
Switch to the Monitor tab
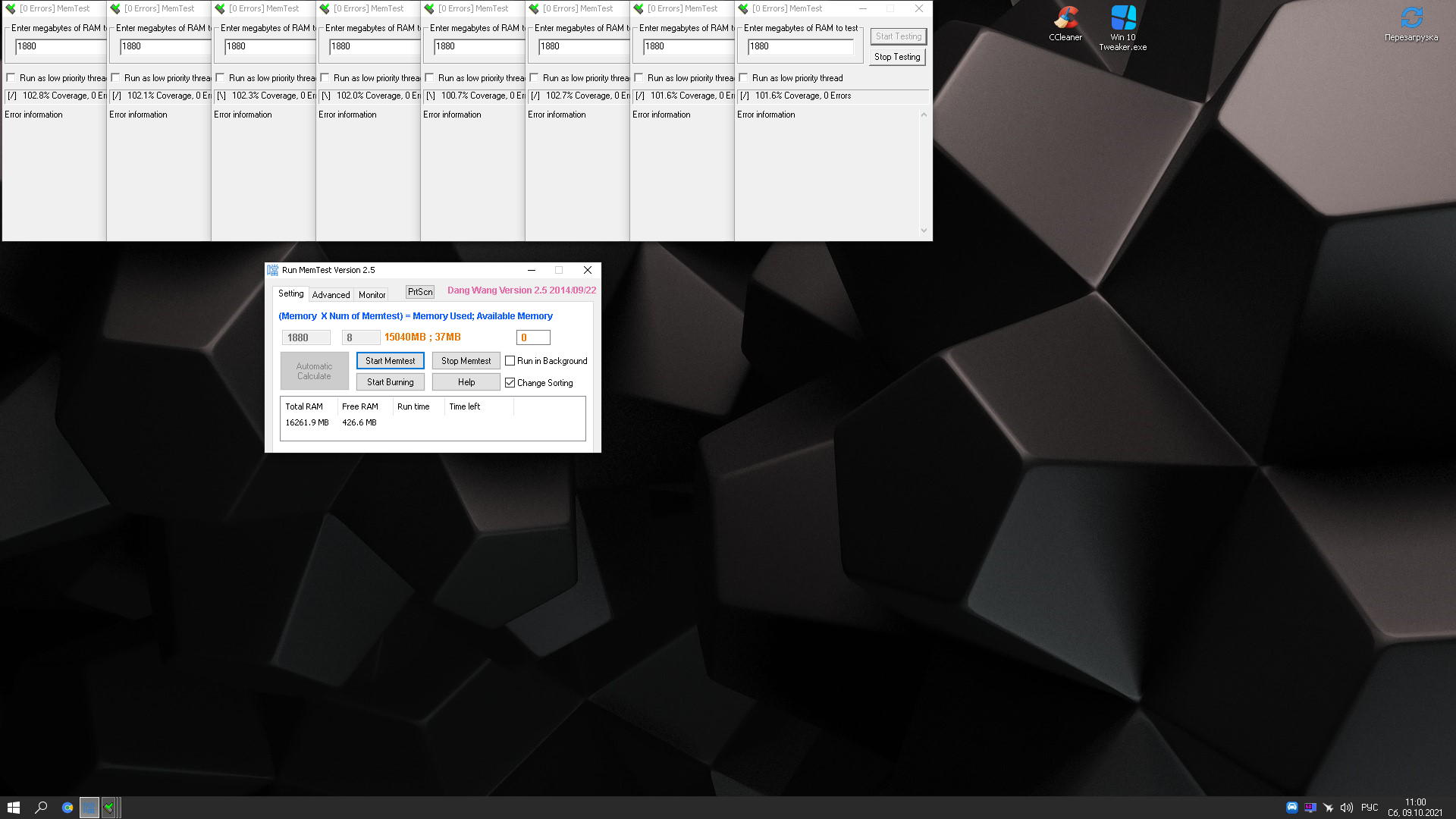(372, 295)
